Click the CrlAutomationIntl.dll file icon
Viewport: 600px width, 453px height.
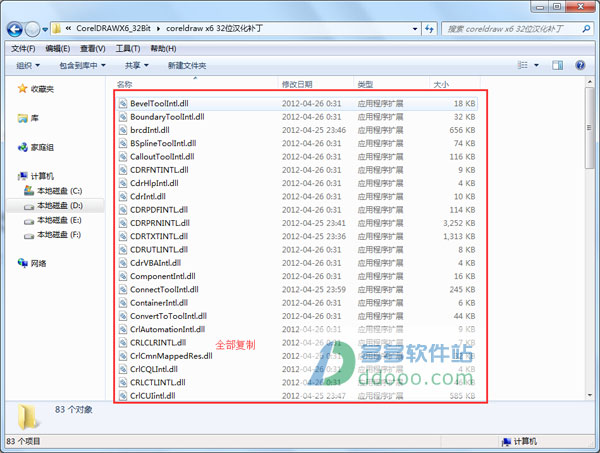pos(123,329)
